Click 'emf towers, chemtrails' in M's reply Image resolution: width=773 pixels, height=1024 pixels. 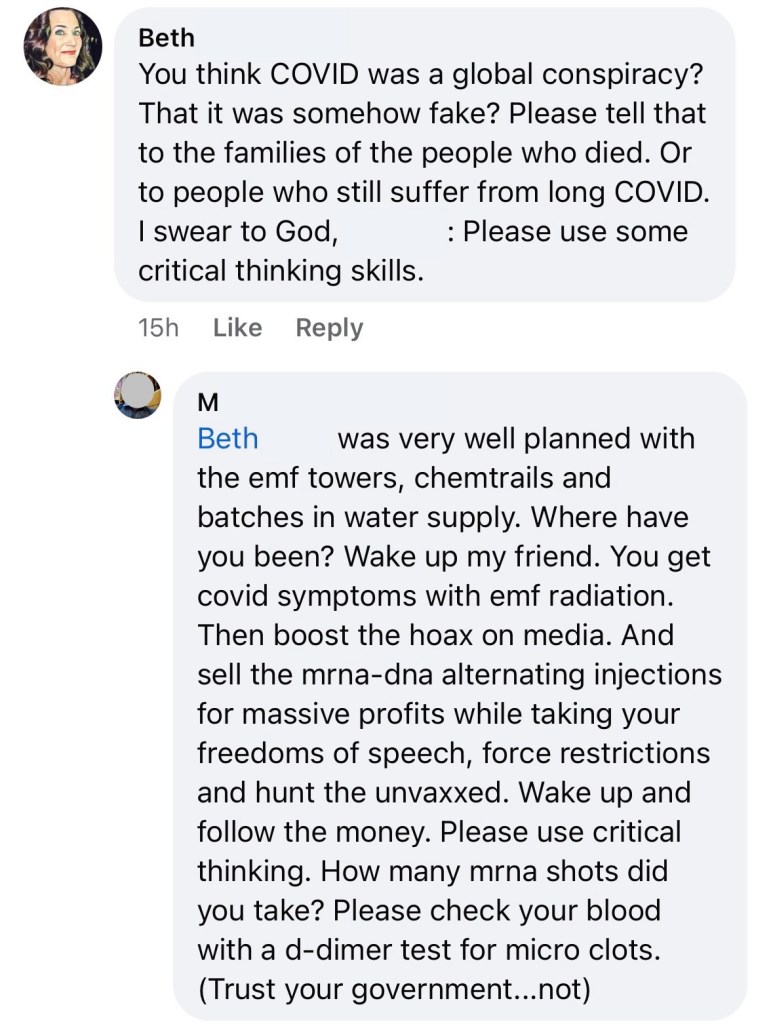(x=401, y=478)
